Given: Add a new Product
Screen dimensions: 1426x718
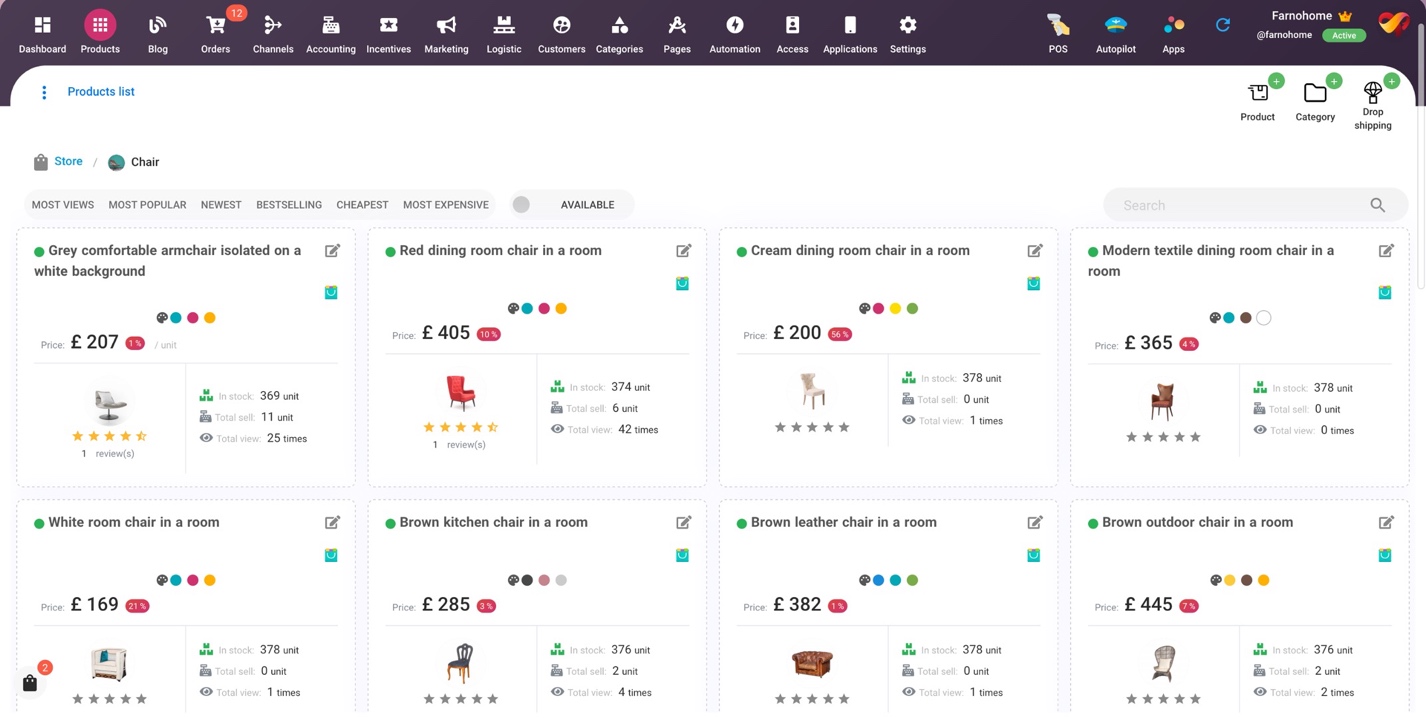Looking at the screenshot, I should [1258, 101].
